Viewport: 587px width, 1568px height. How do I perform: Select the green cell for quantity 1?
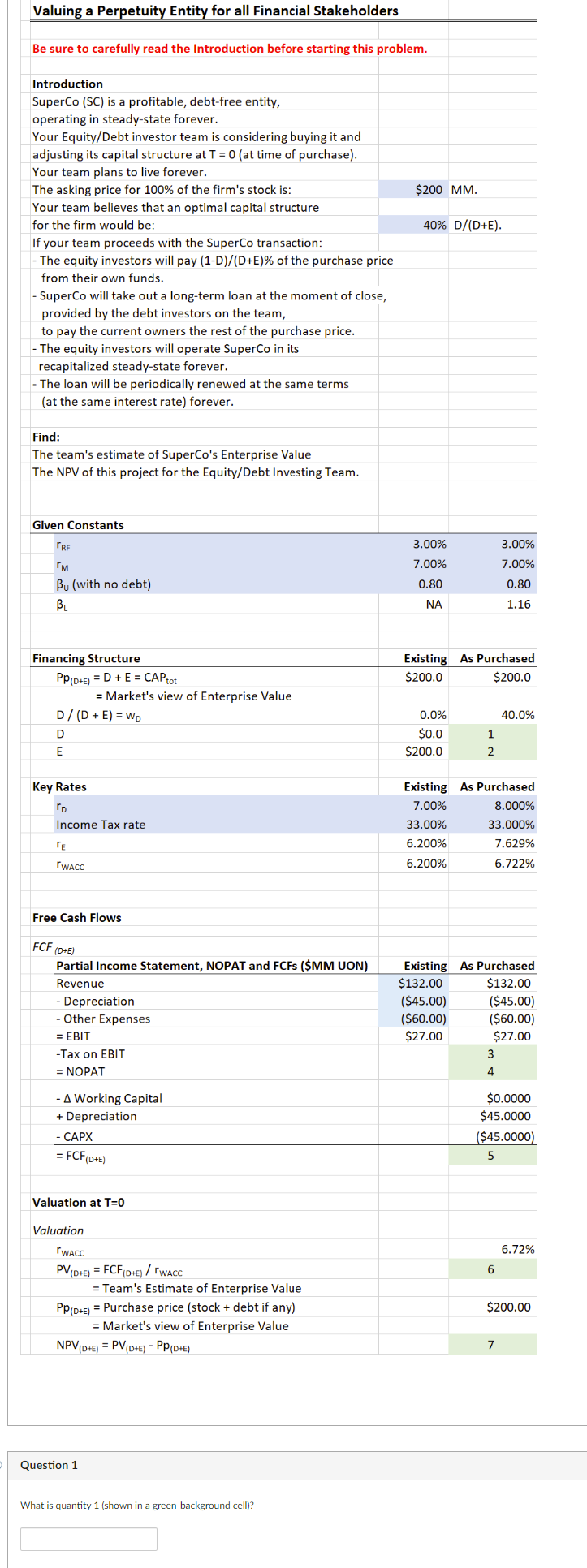(493, 733)
